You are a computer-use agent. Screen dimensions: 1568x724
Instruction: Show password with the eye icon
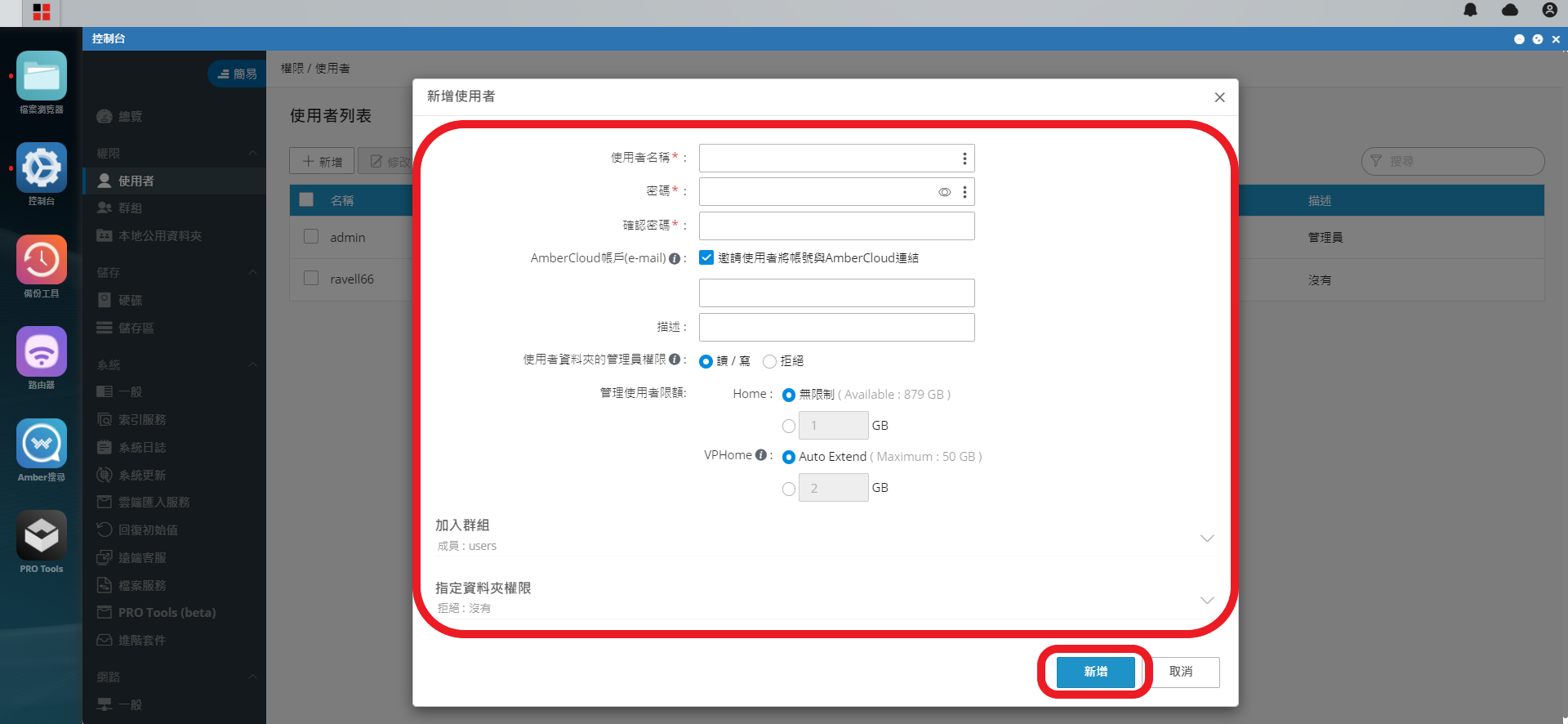[x=944, y=192]
